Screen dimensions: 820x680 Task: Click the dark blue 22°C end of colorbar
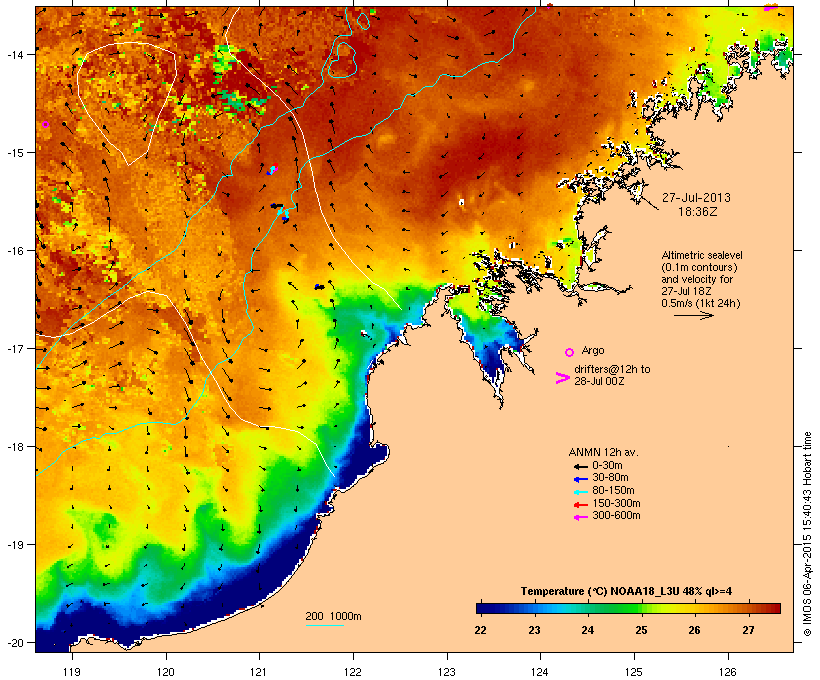click(x=481, y=608)
